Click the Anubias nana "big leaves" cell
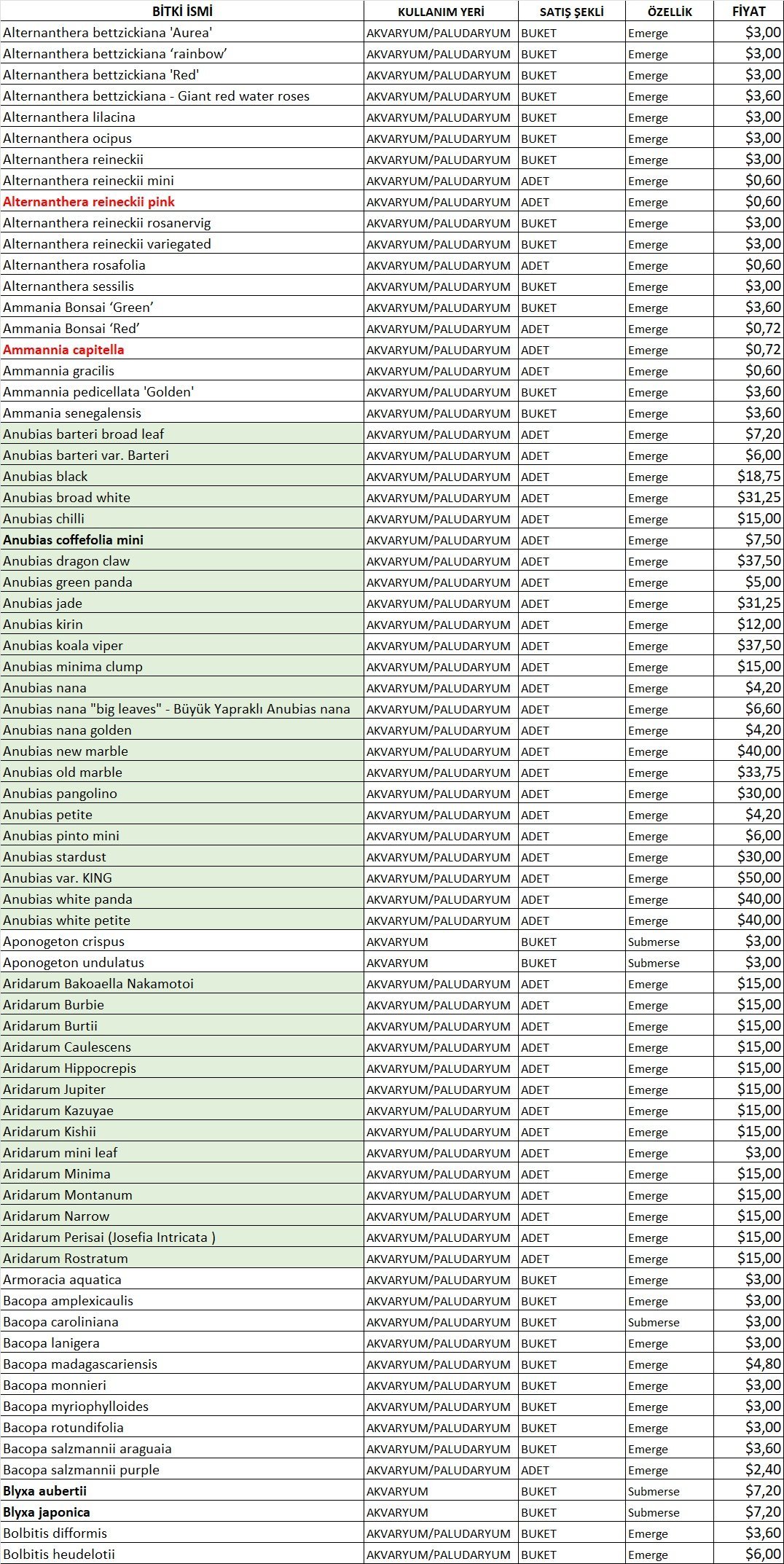Image resolution: width=784 pixels, height=1564 pixels. 176,709
